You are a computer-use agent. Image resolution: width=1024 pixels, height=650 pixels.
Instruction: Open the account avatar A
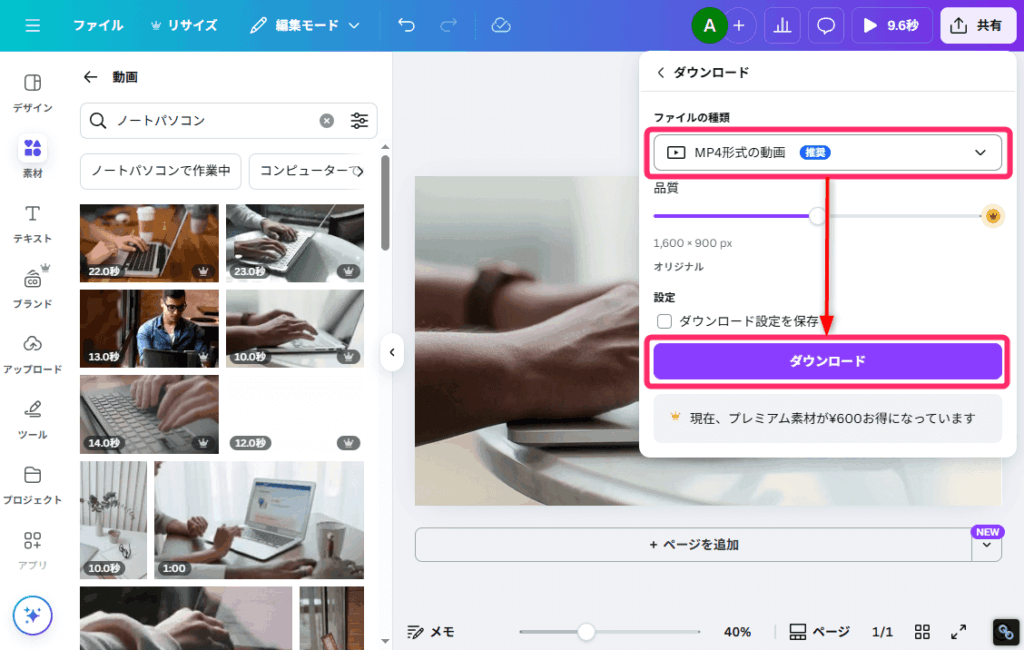click(709, 25)
